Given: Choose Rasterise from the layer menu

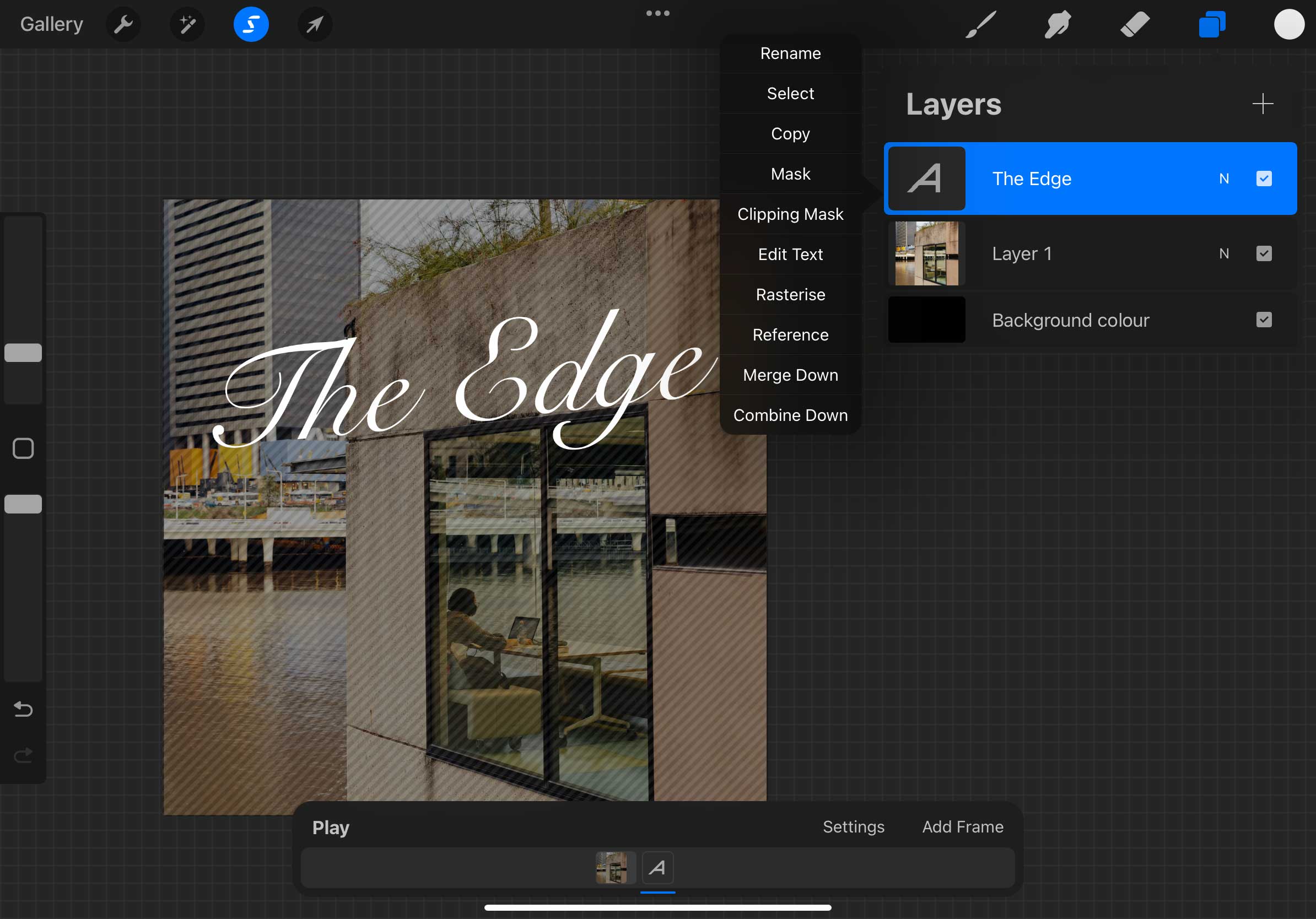Looking at the screenshot, I should point(790,295).
